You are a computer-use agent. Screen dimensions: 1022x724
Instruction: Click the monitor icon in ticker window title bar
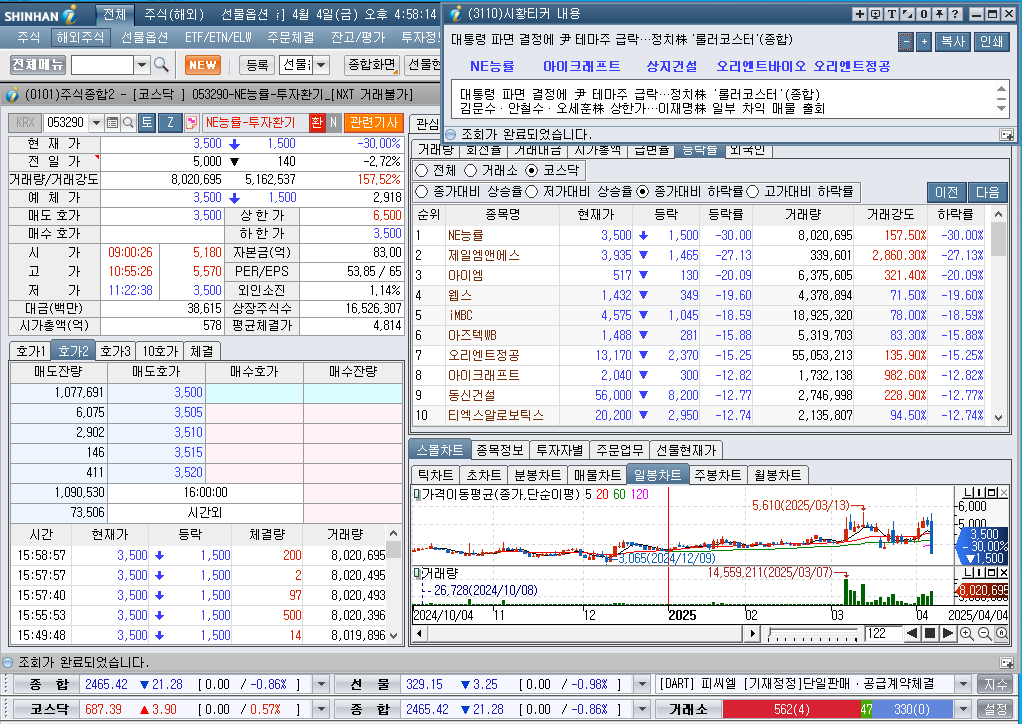coord(875,14)
